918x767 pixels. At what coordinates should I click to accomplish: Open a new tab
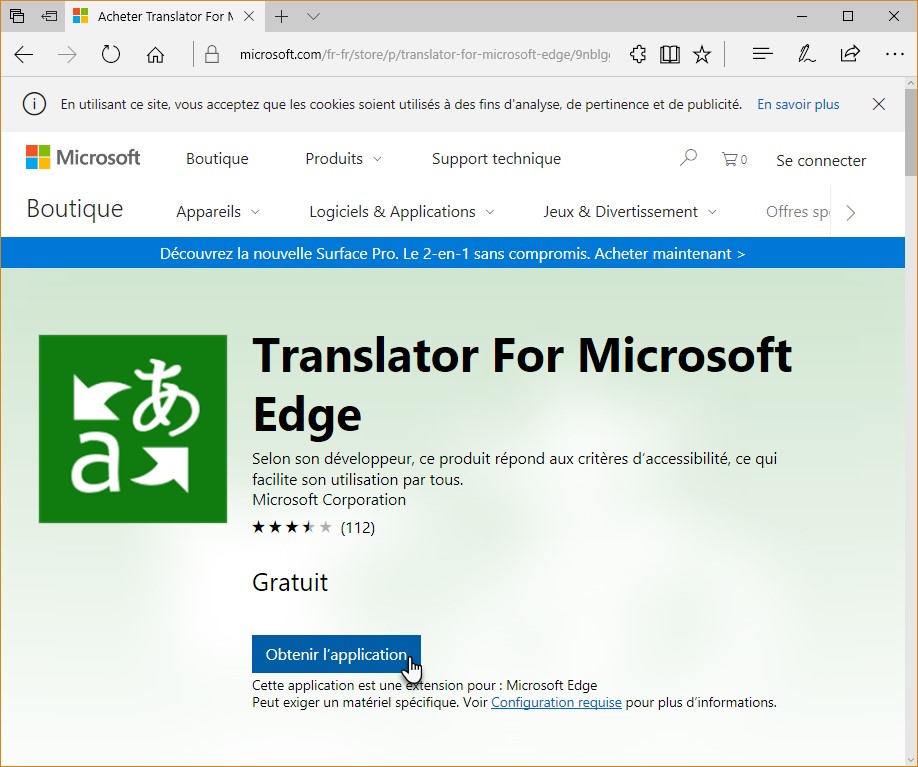(282, 16)
